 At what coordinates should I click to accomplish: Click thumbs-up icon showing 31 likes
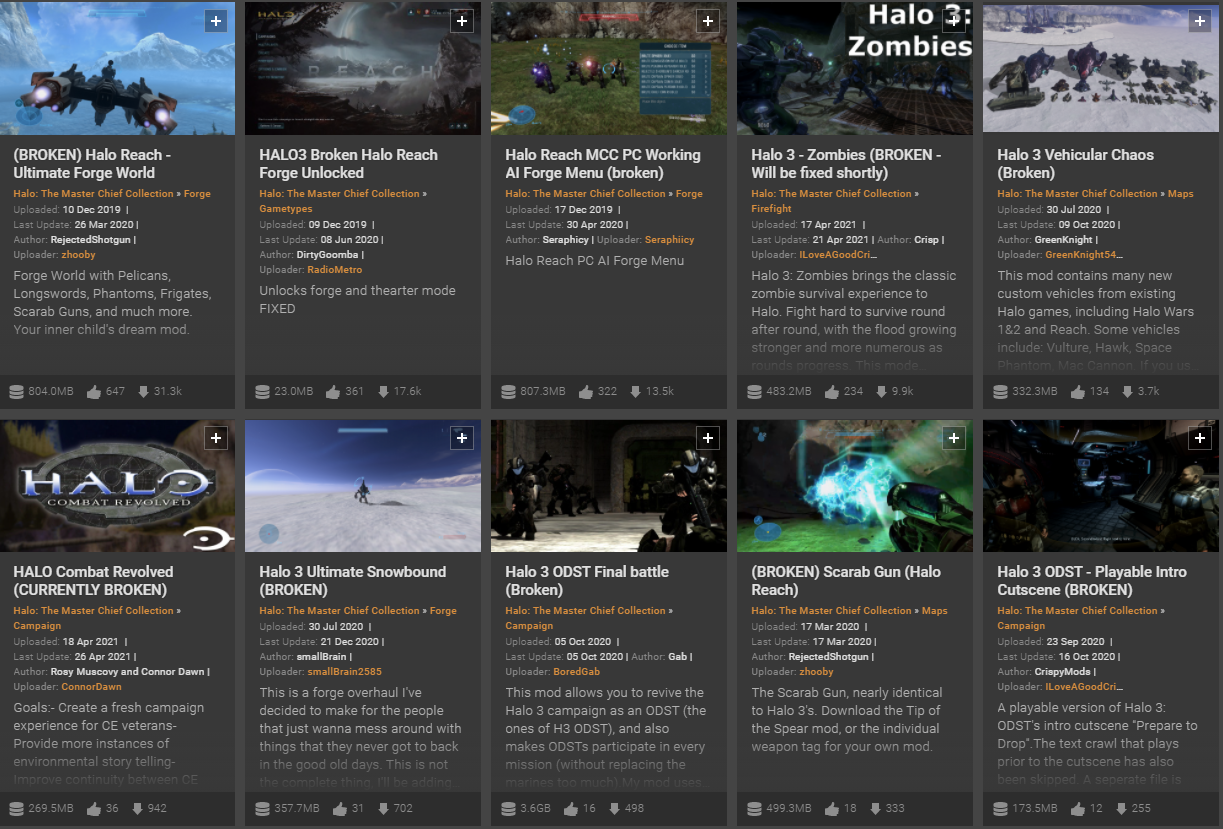340,808
